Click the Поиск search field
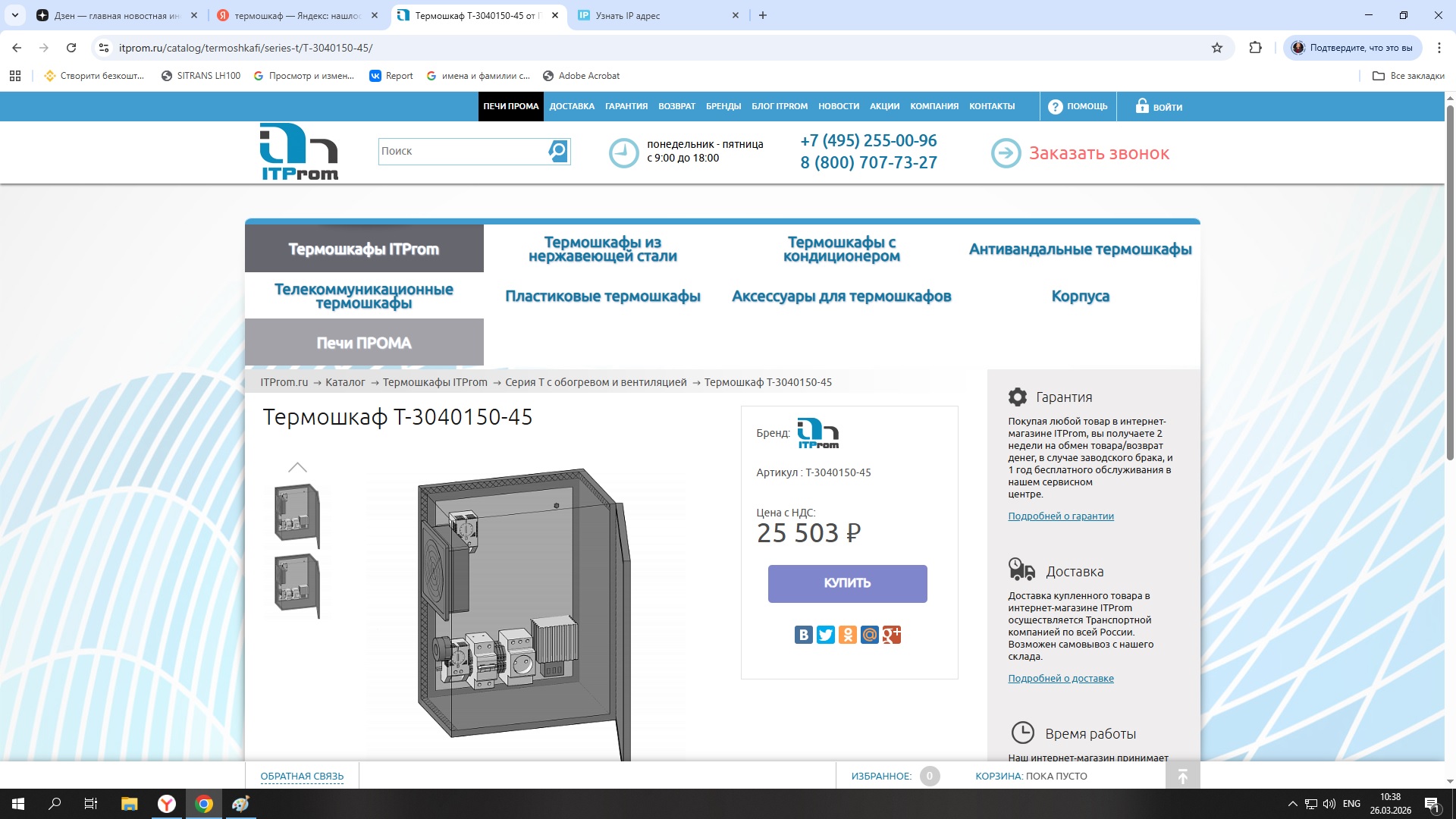Image resolution: width=1456 pixels, height=819 pixels. coord(463,151)
